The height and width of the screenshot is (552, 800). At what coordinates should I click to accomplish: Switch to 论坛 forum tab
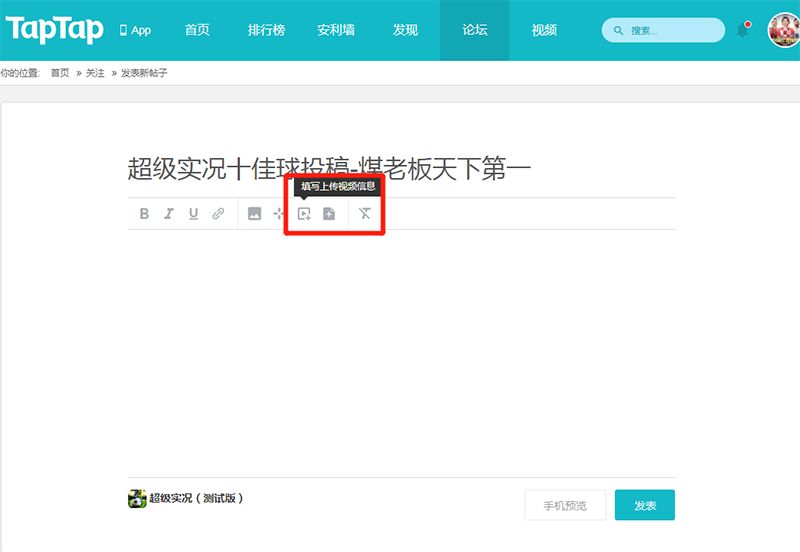[474, 30]
